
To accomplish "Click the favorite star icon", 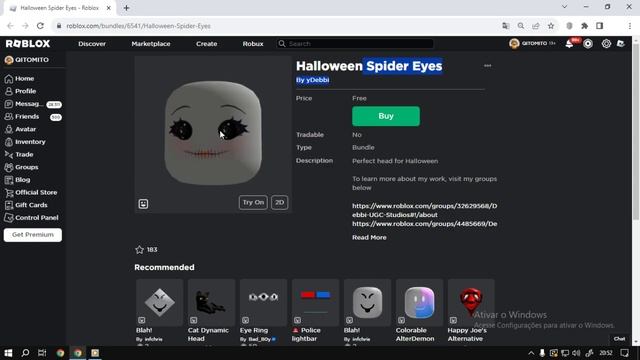I will (140, 249).
